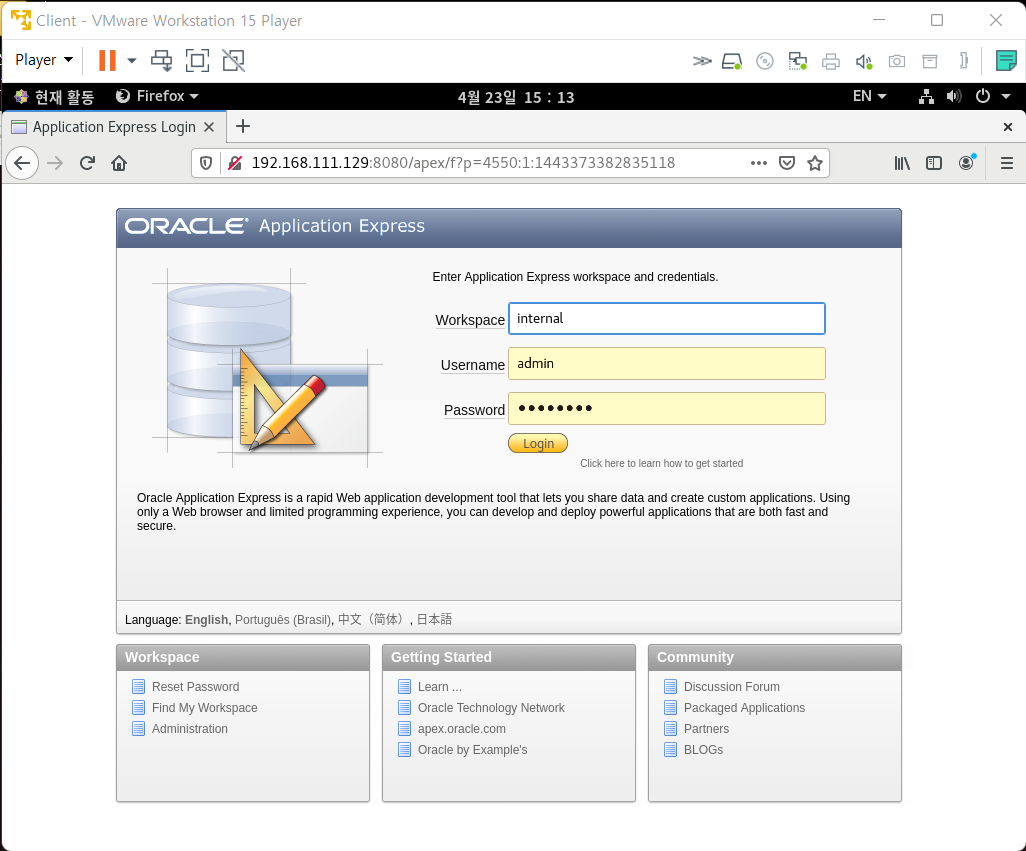
Task: Open the Firefox account icon
Action: tap(966, 163)
